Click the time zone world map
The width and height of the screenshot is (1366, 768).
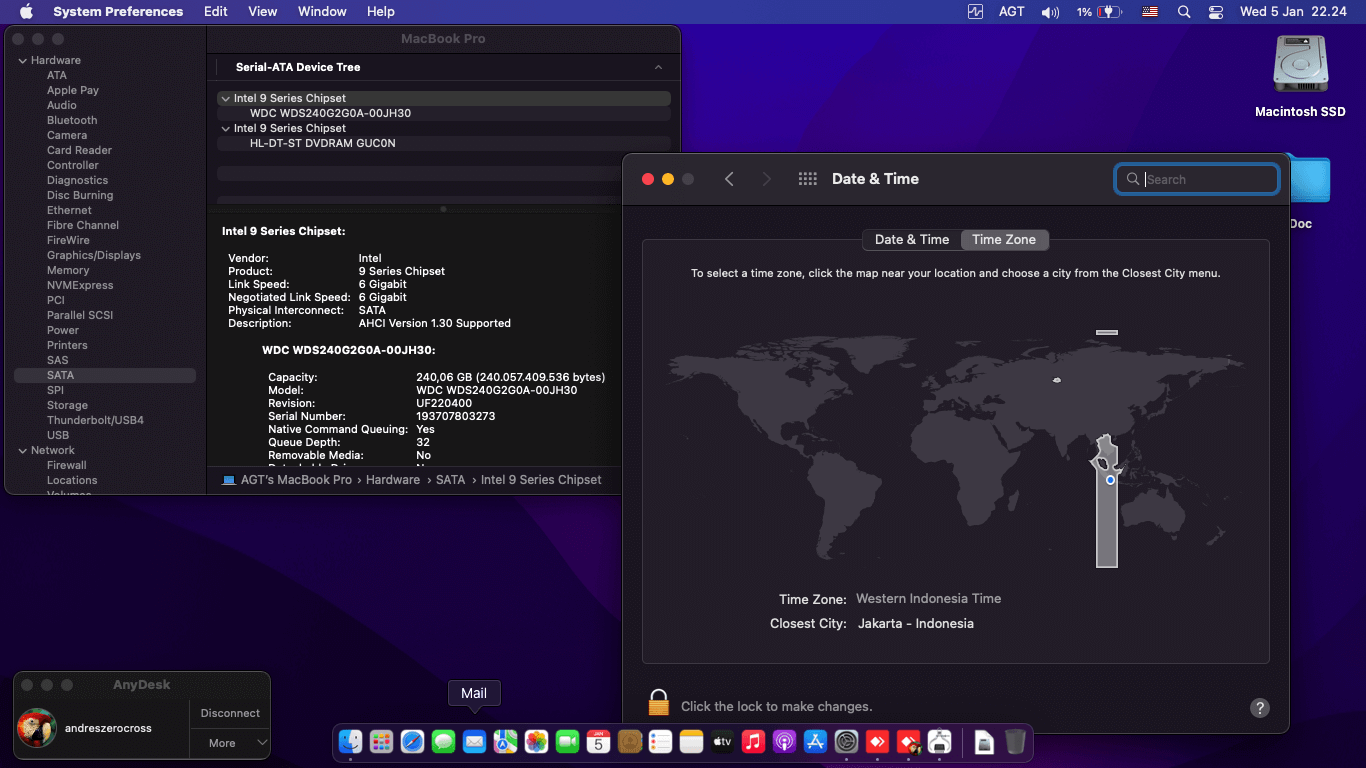(x=955, y=450)
